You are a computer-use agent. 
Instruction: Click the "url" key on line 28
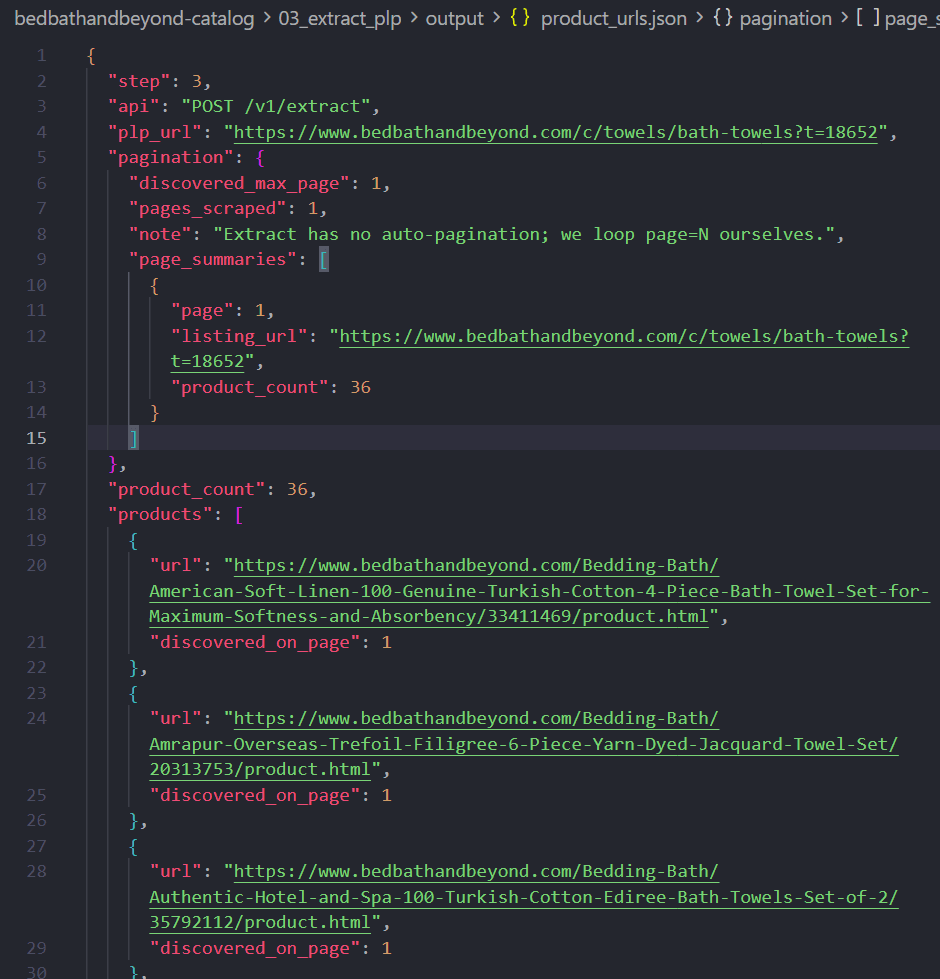point(175,872)
